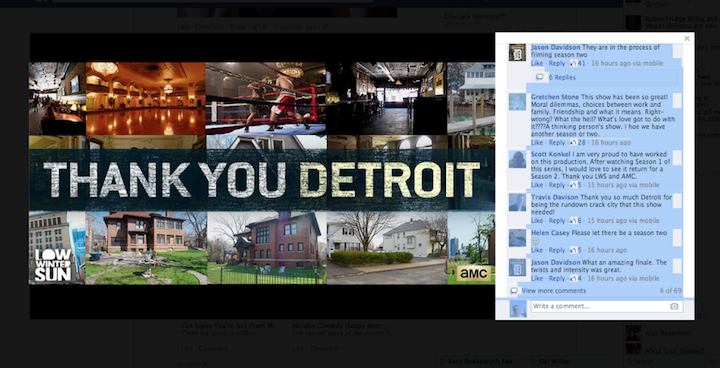Attach a photo using the camera icon
Image resolution: width=720 pixels, height=368 pixels.
click(x=674, y=306)
